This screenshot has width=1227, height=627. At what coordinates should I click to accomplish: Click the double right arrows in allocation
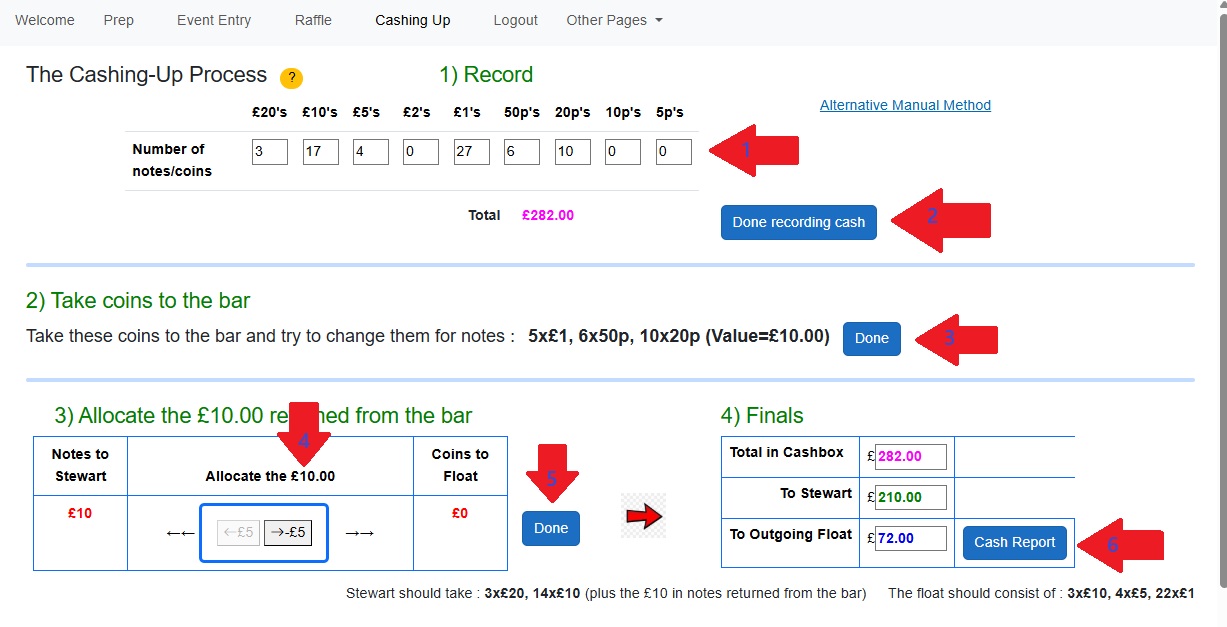click(359, 533)
